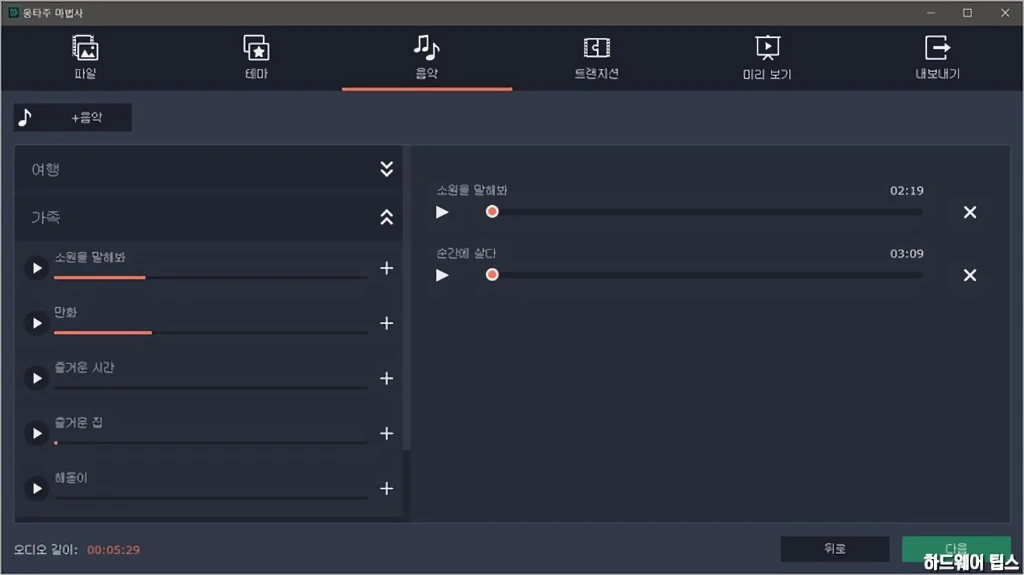Open the 미리 보기 (Preview) tab

point(767,58)
